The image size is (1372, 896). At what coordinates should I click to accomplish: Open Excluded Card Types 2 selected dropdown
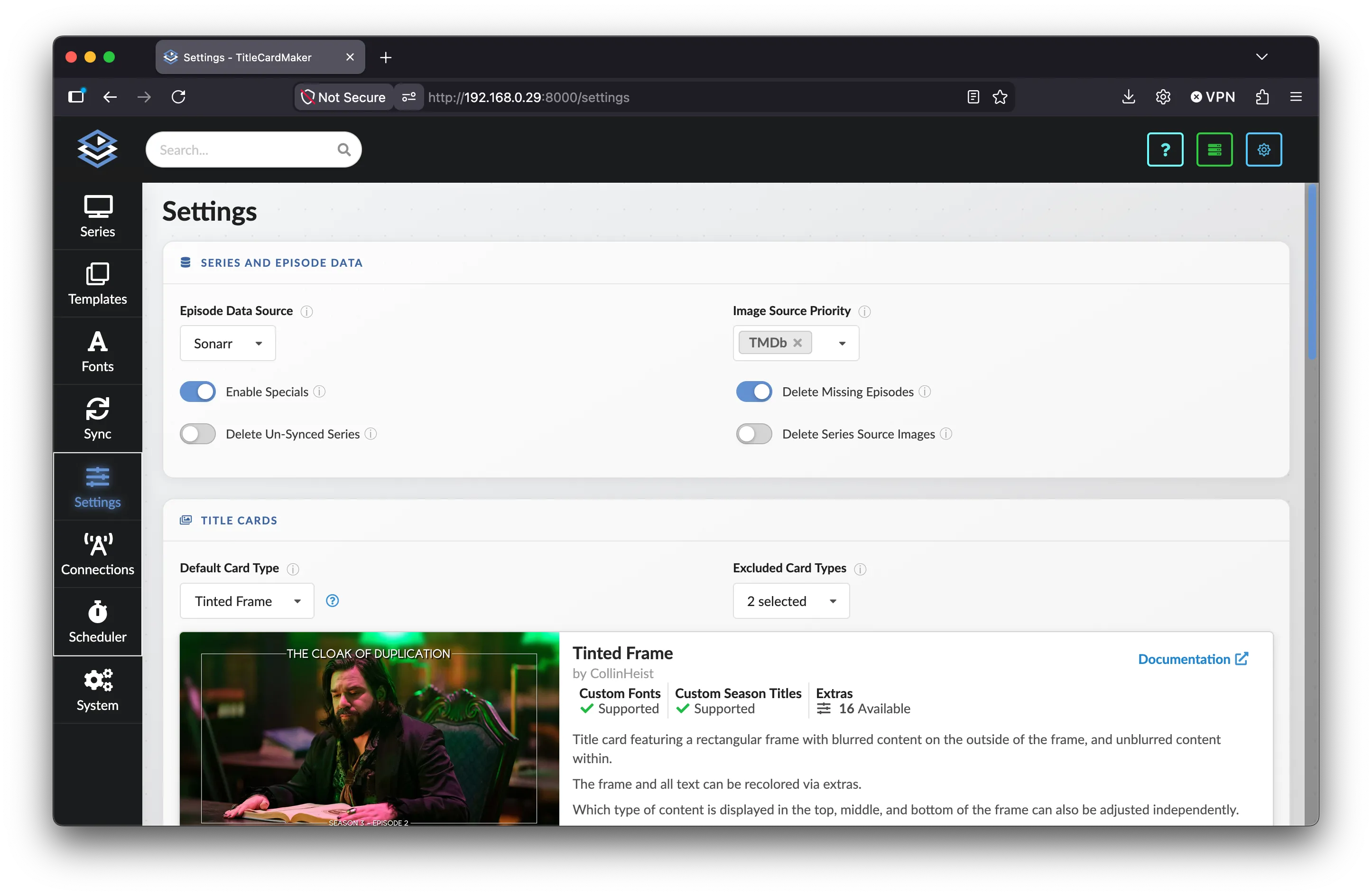[x=791, y=601]
